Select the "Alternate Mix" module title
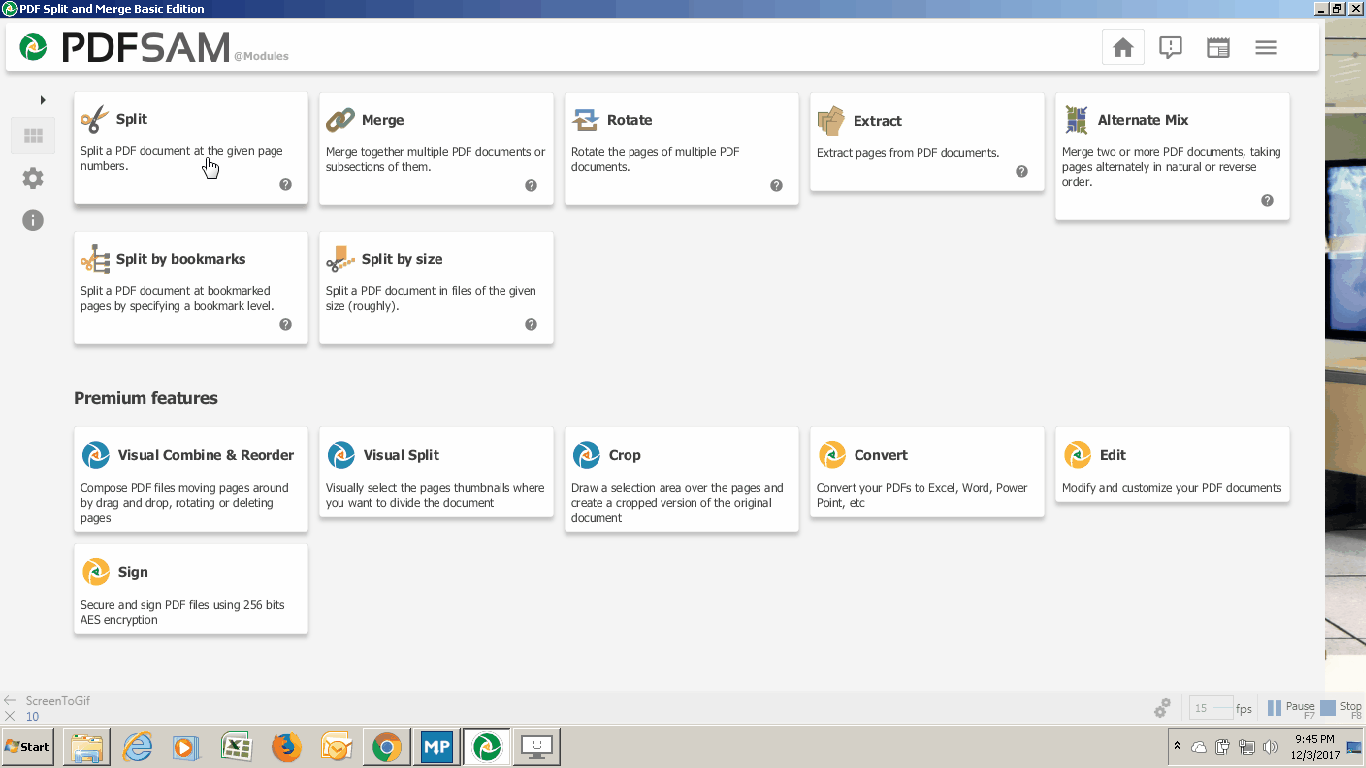Screen dimensions: 1366x768 1143,120
